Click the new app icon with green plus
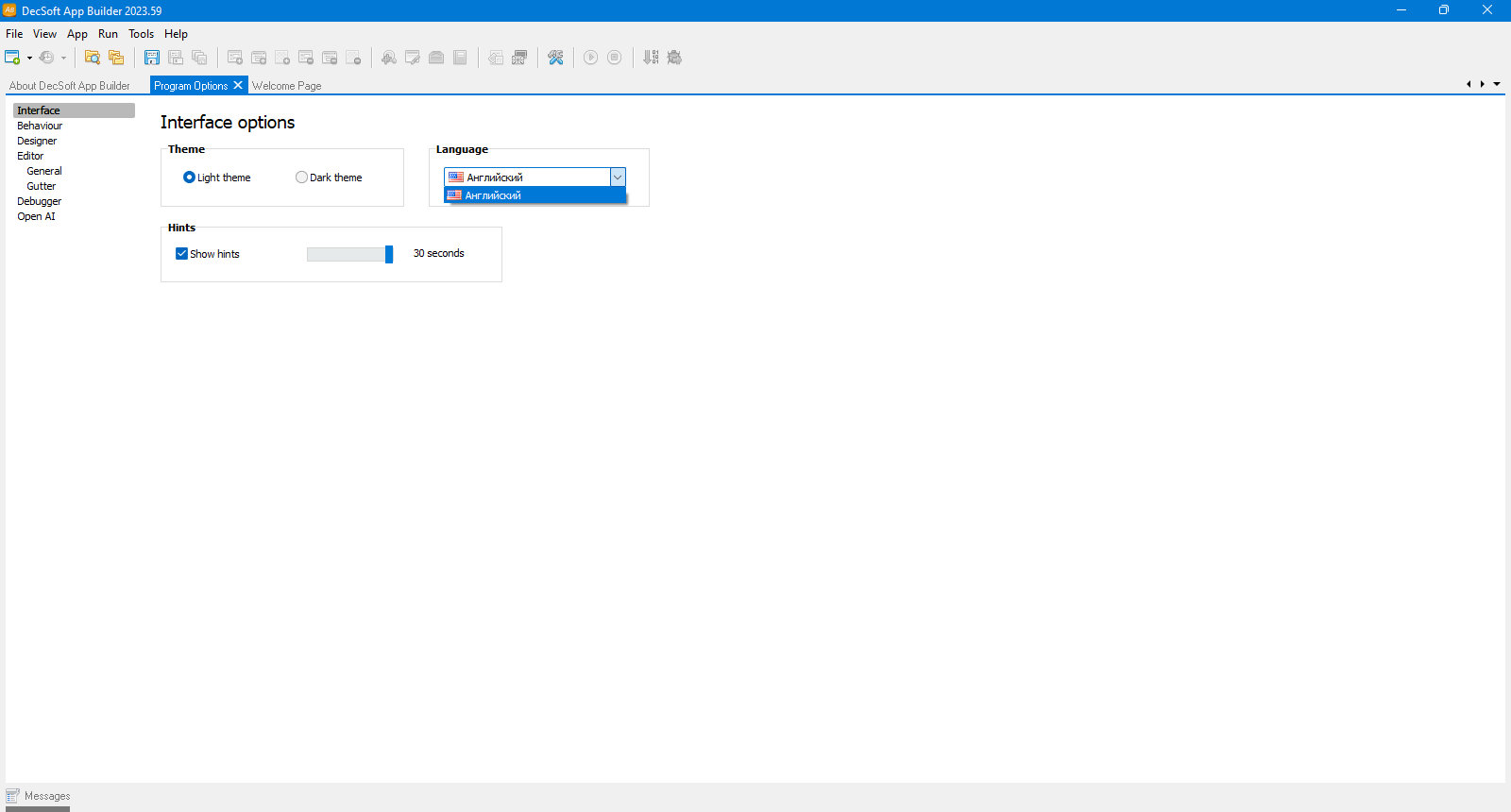The image size is (1511, 812). [12, 58]
